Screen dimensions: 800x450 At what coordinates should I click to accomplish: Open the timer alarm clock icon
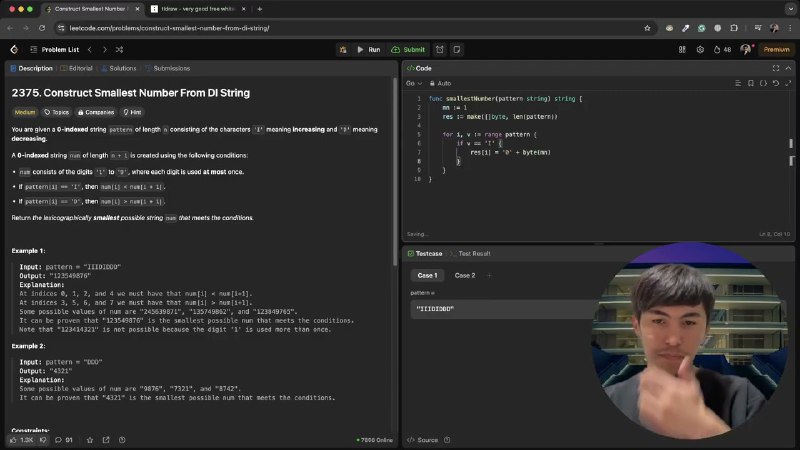point(440,49)
